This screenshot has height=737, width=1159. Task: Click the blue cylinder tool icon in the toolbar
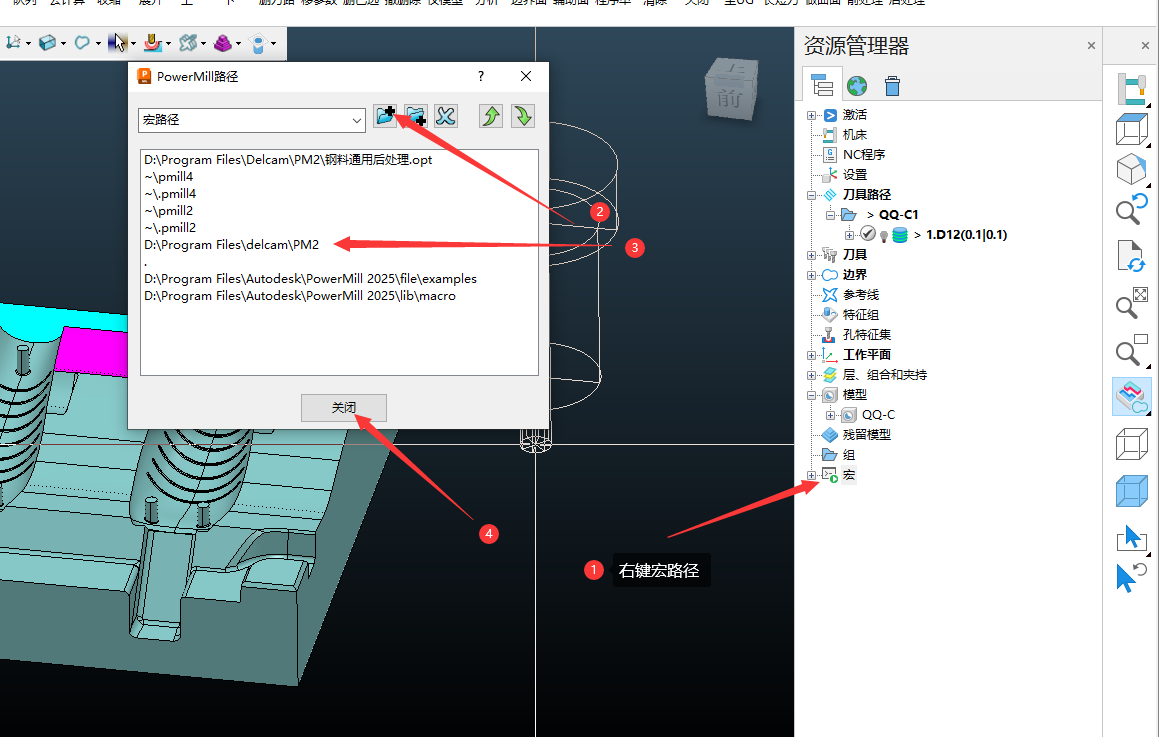[x=258, y=44]
